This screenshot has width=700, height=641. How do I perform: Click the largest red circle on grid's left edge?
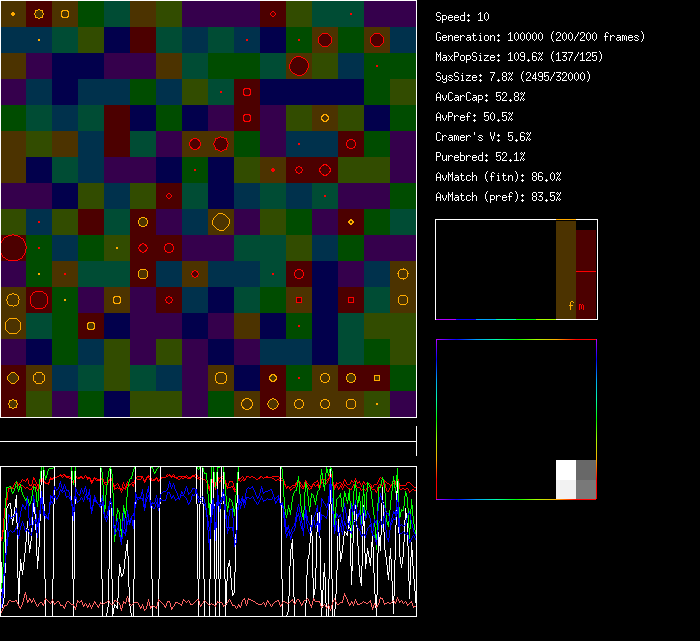pyautogui.click(x=13, y=247)
